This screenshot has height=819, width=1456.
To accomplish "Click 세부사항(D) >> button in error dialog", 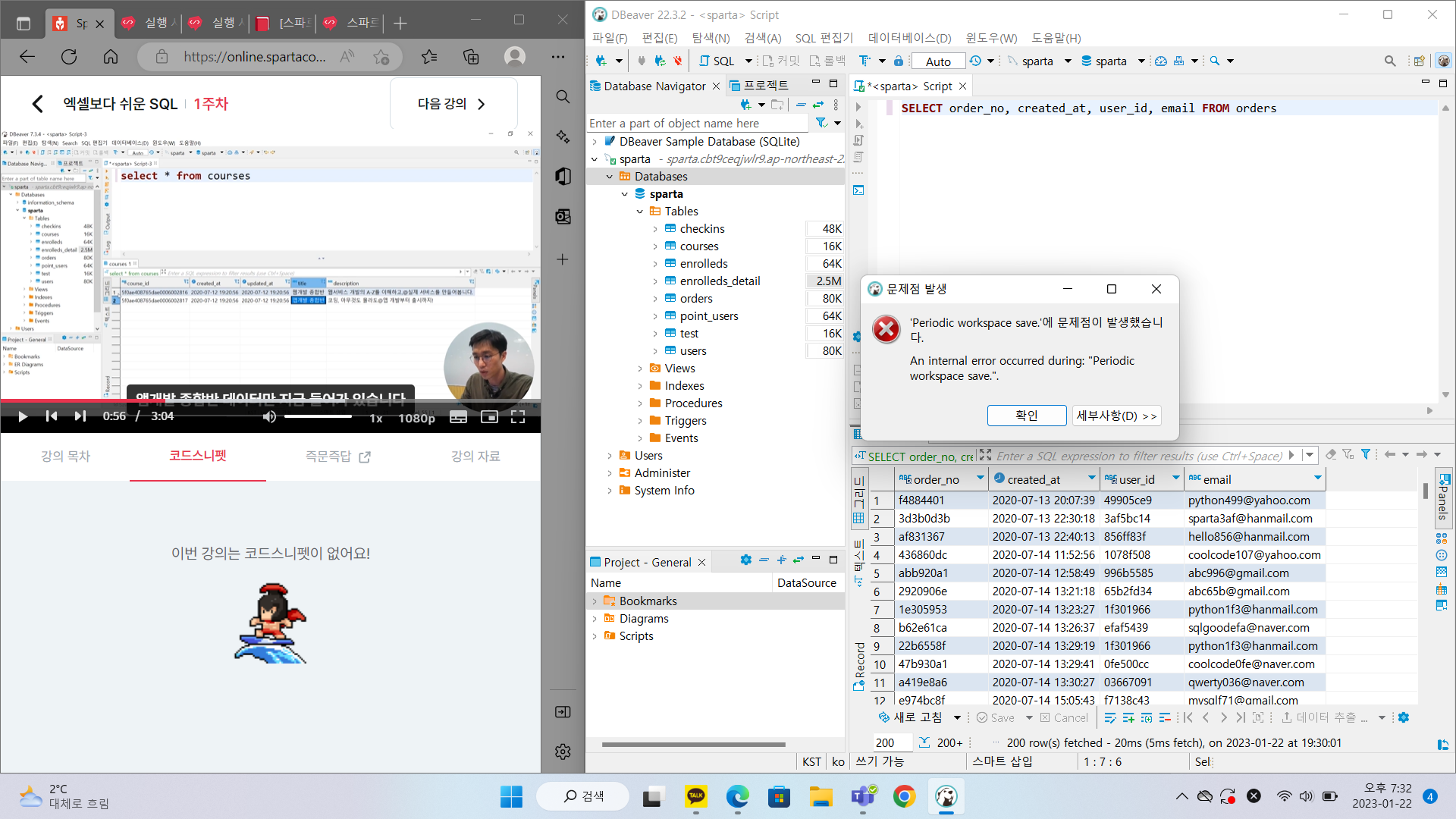I will click(x=1116, y=416).
